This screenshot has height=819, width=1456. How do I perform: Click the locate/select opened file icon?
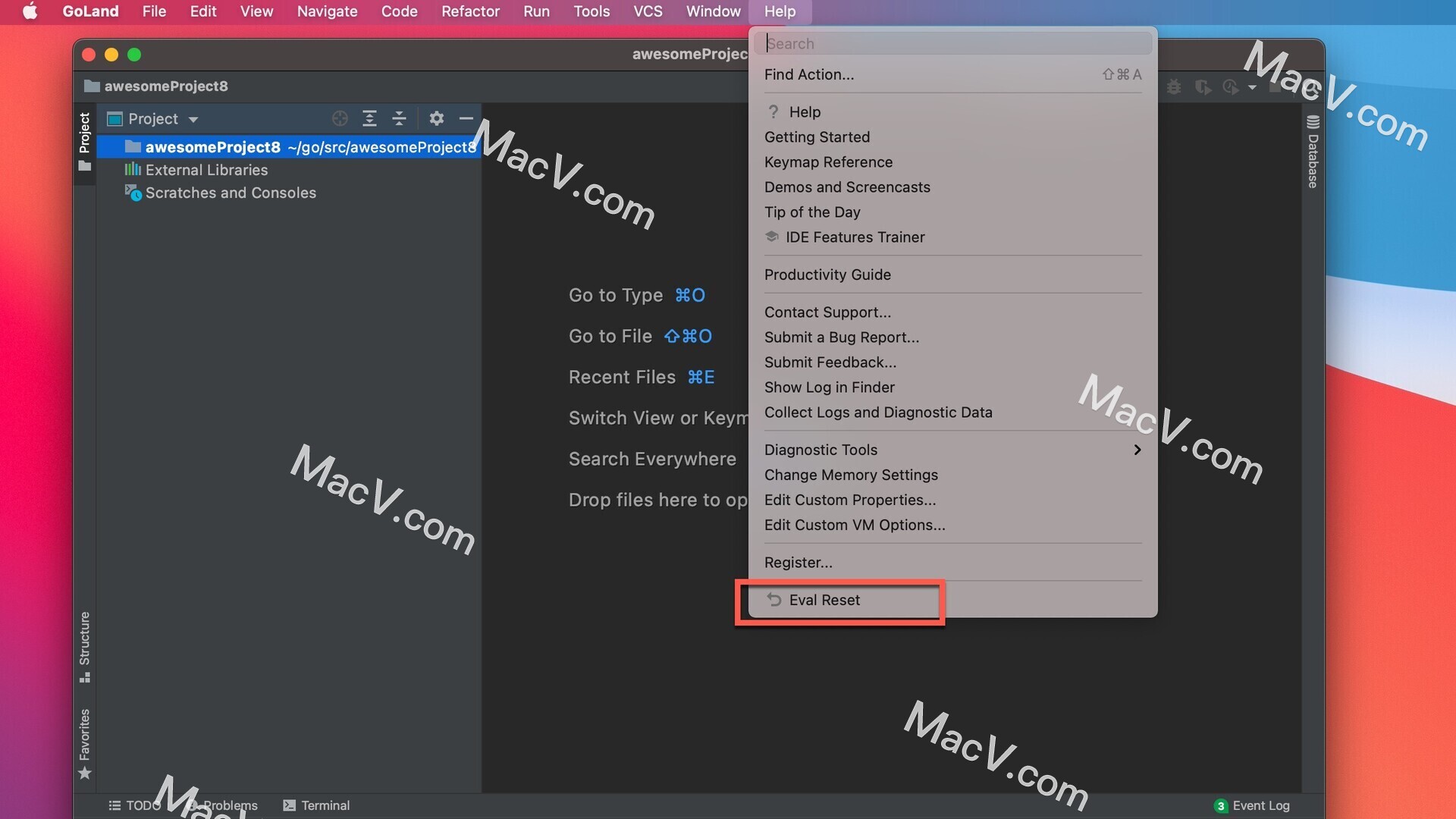pyautogui.click(x=340, y=118)
